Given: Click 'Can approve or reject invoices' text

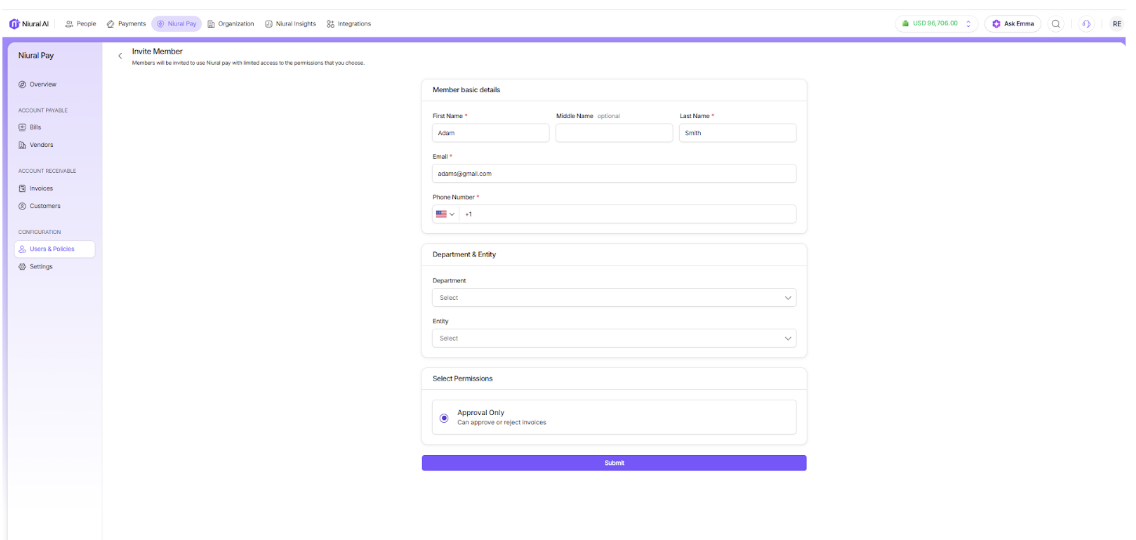Looking at the screenshot, I should pyautogui.click(x=502, y=423).
